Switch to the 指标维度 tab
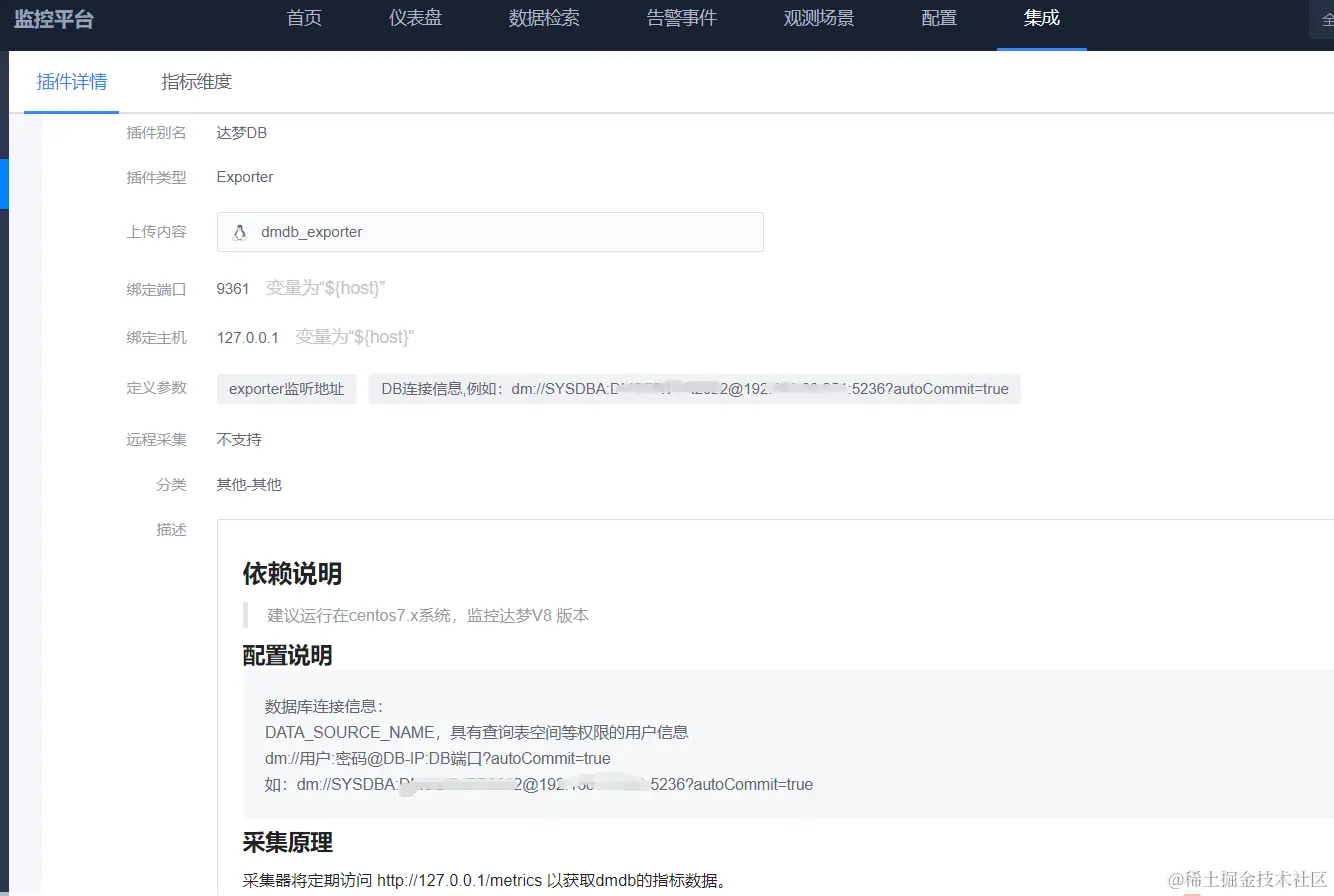 pyautogui.click(x=197, y=82)
